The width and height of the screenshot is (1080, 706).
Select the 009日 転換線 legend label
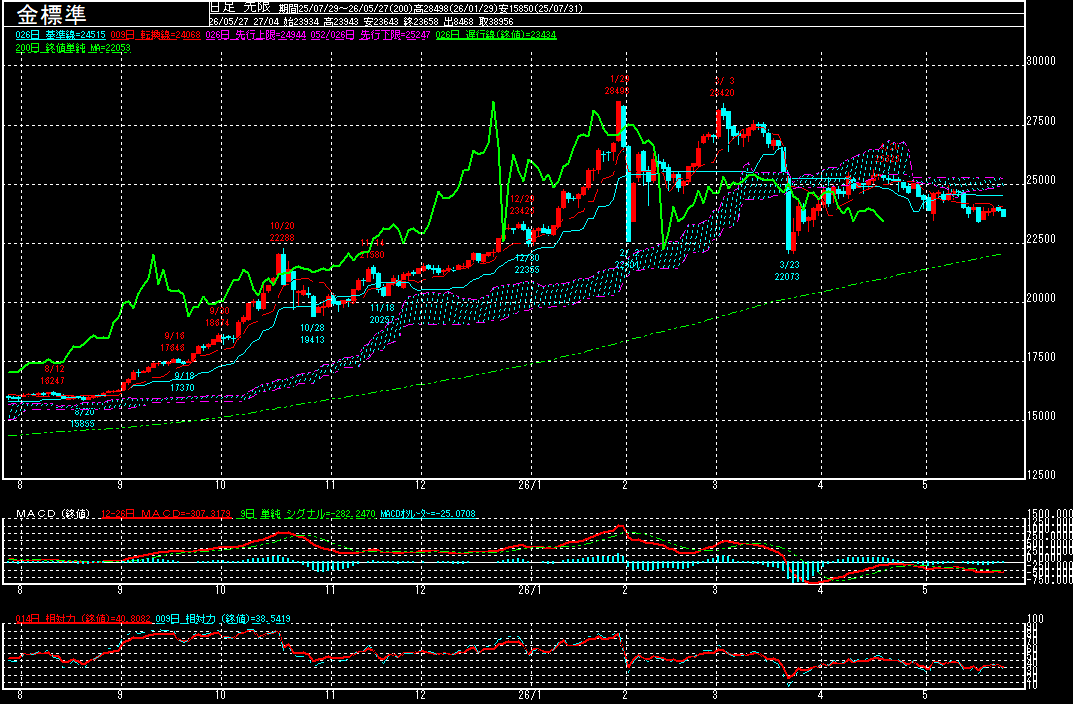point(156,34)
